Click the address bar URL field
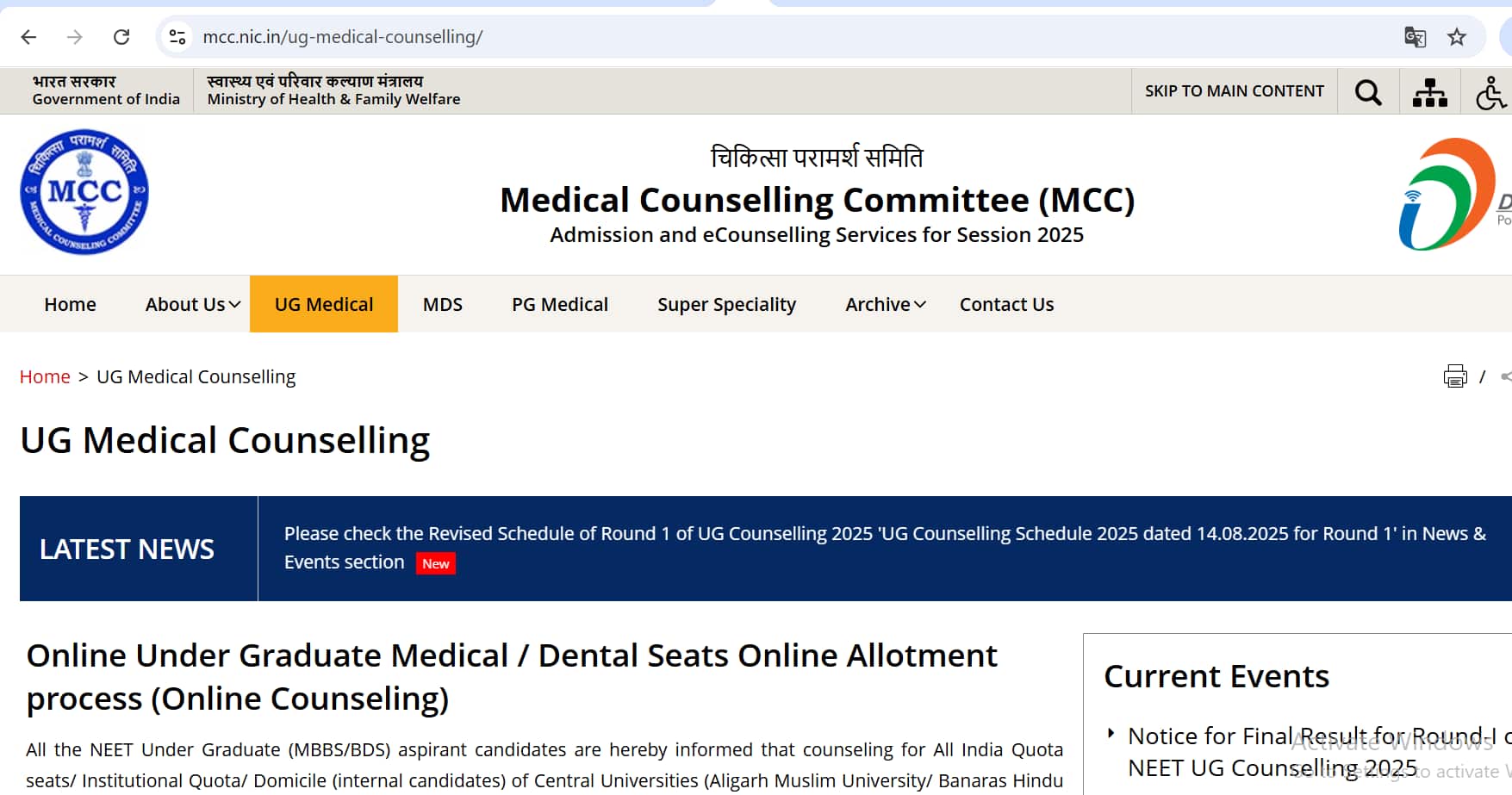The image size is (1512, 795). (689, 37)
